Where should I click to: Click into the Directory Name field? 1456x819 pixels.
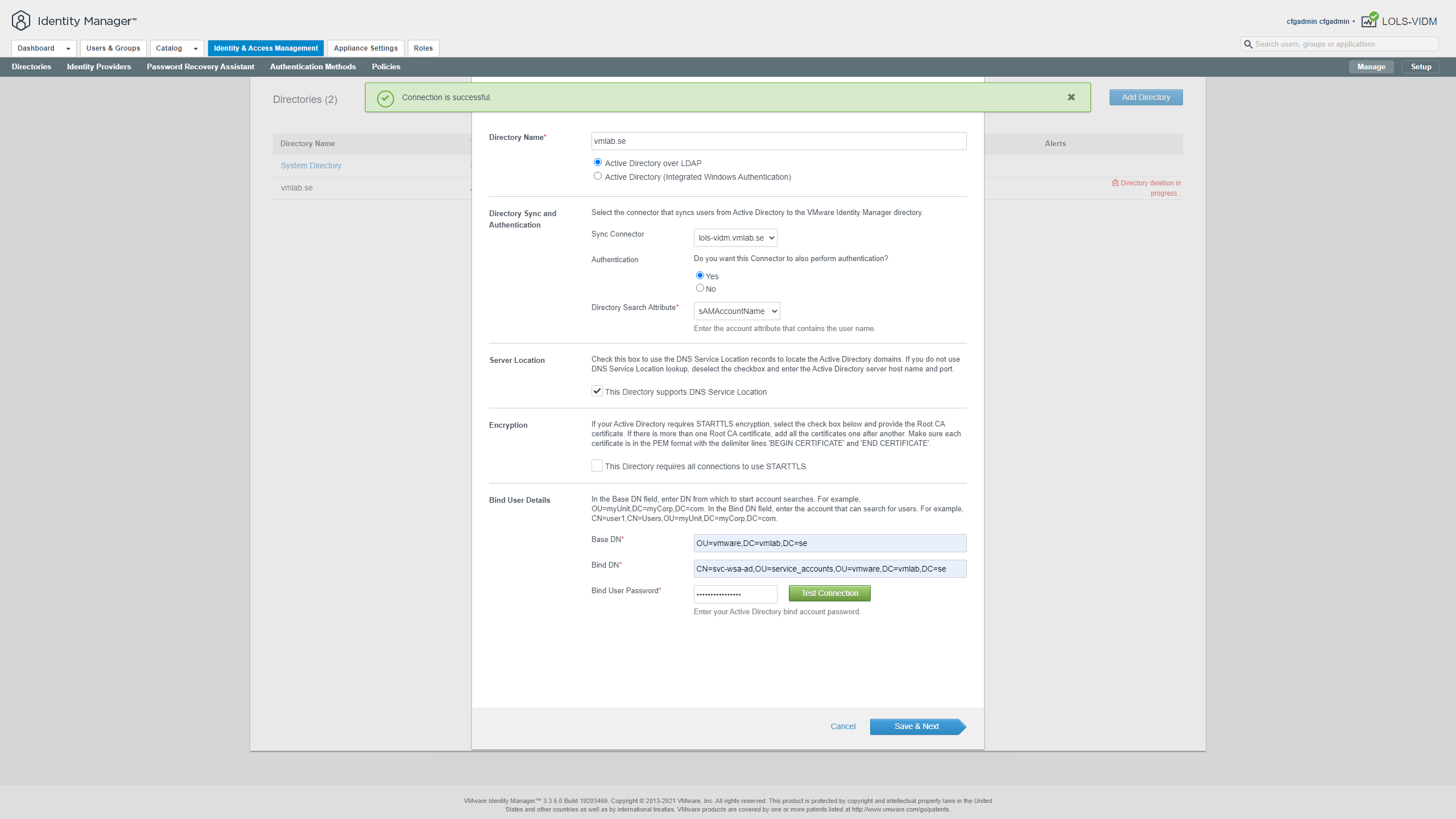(x=779, y=141)
